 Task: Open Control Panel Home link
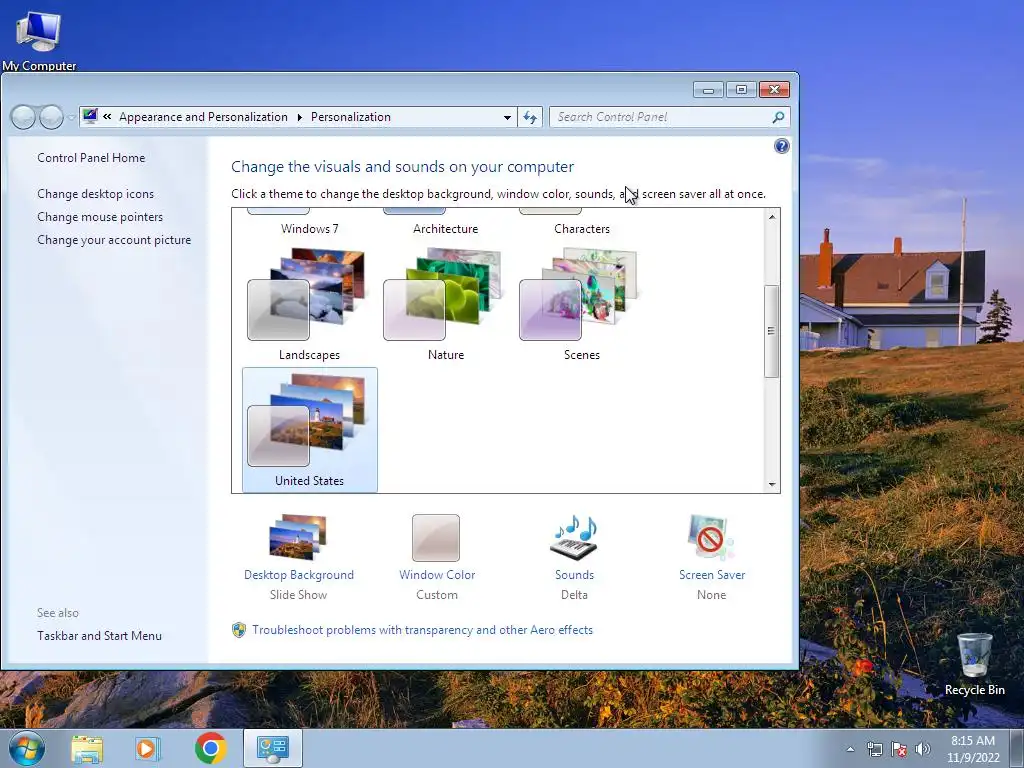tap(91, 157)
